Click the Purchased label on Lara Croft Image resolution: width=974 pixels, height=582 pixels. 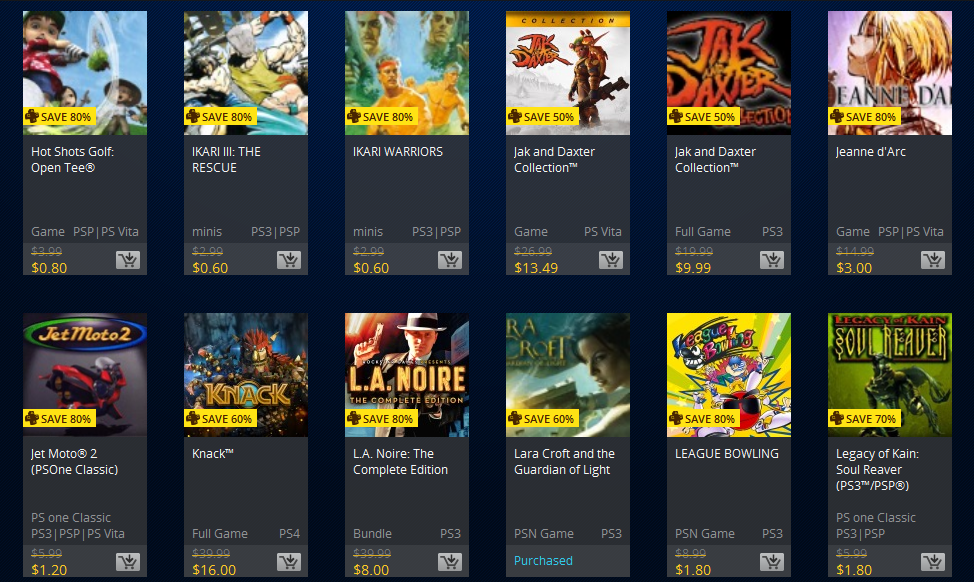[544, 560]
